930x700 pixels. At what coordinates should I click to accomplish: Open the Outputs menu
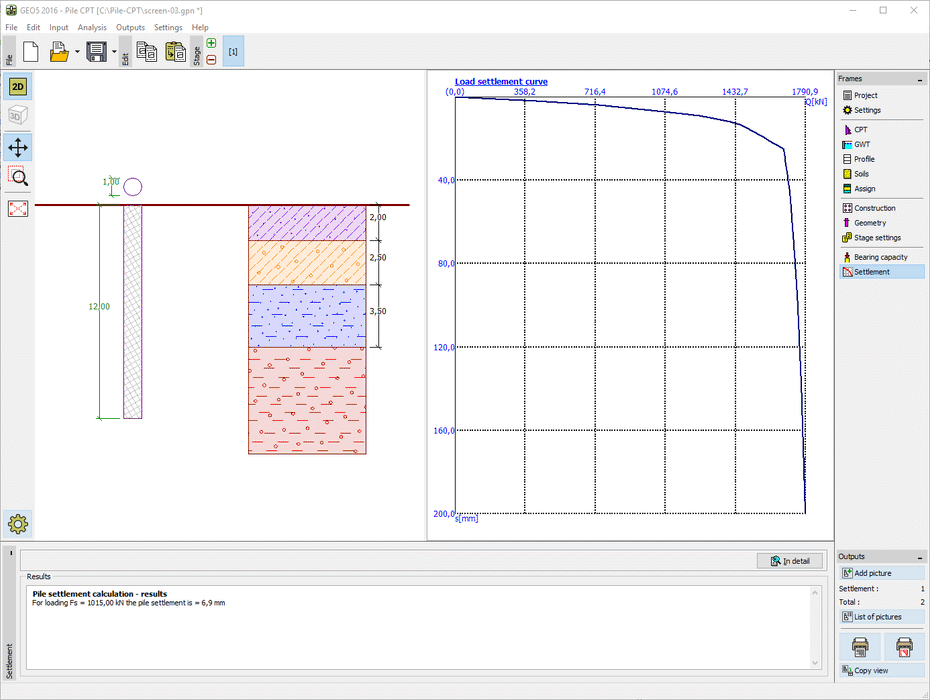[130, 27]
